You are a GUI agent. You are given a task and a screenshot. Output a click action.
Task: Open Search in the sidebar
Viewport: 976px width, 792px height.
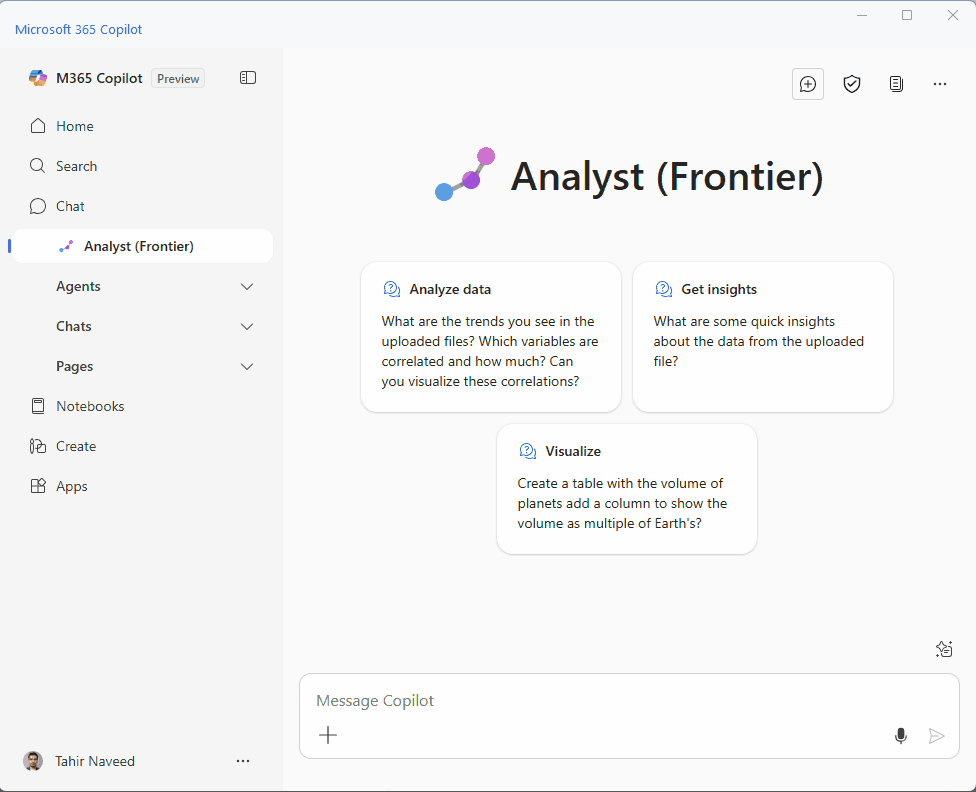pos(143,166)
